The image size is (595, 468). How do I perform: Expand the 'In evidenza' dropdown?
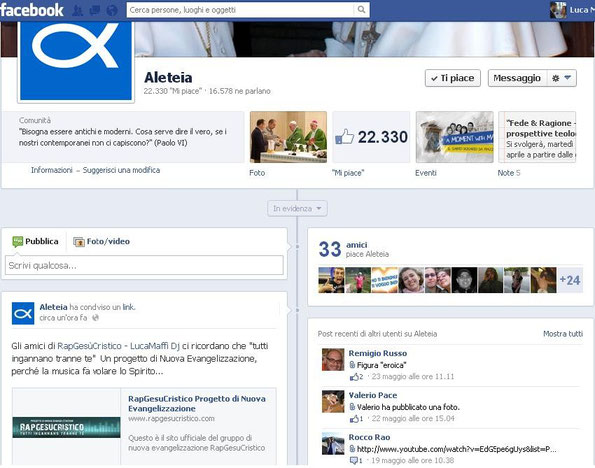tap(297, 208)
